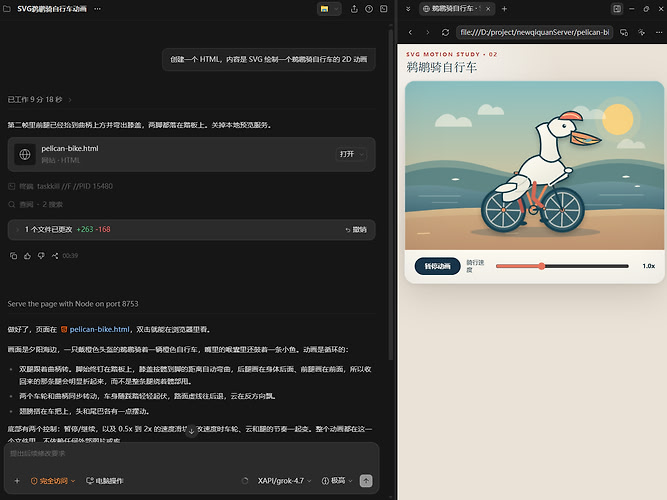This screenshot has width=667, height=500.
Task: Click the '+263 -168' diff stats text
Action: tap(93, 229)
